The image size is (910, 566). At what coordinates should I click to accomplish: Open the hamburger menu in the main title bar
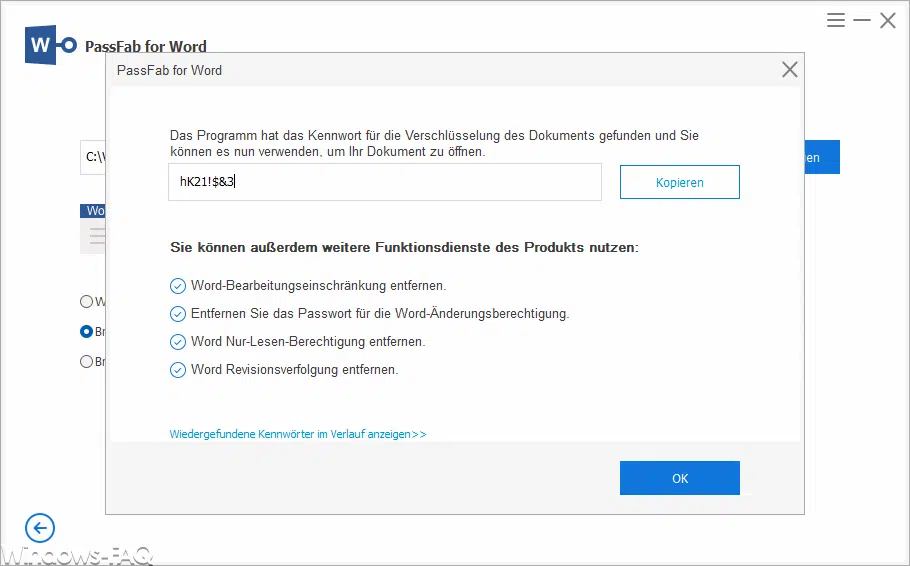pos(836,20)
